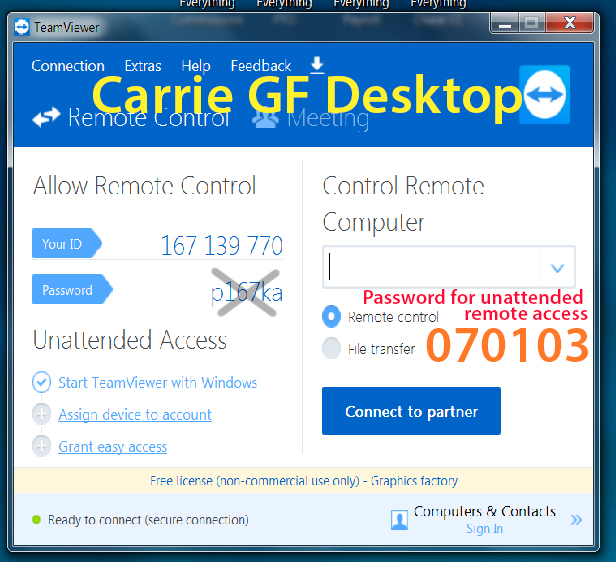The height and width of the screenshot is (562, 616).
Task: Open the Feedback menu
Action: pos(261,66)
